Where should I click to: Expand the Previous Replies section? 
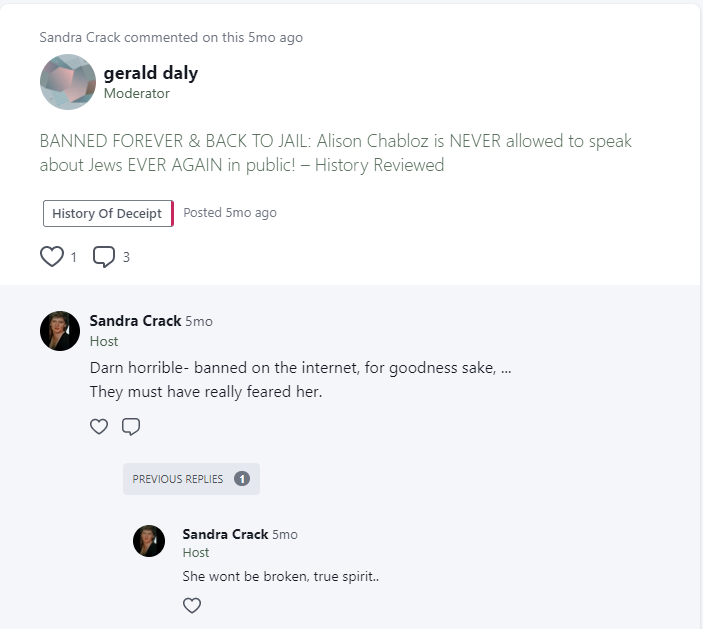(191, 479)
